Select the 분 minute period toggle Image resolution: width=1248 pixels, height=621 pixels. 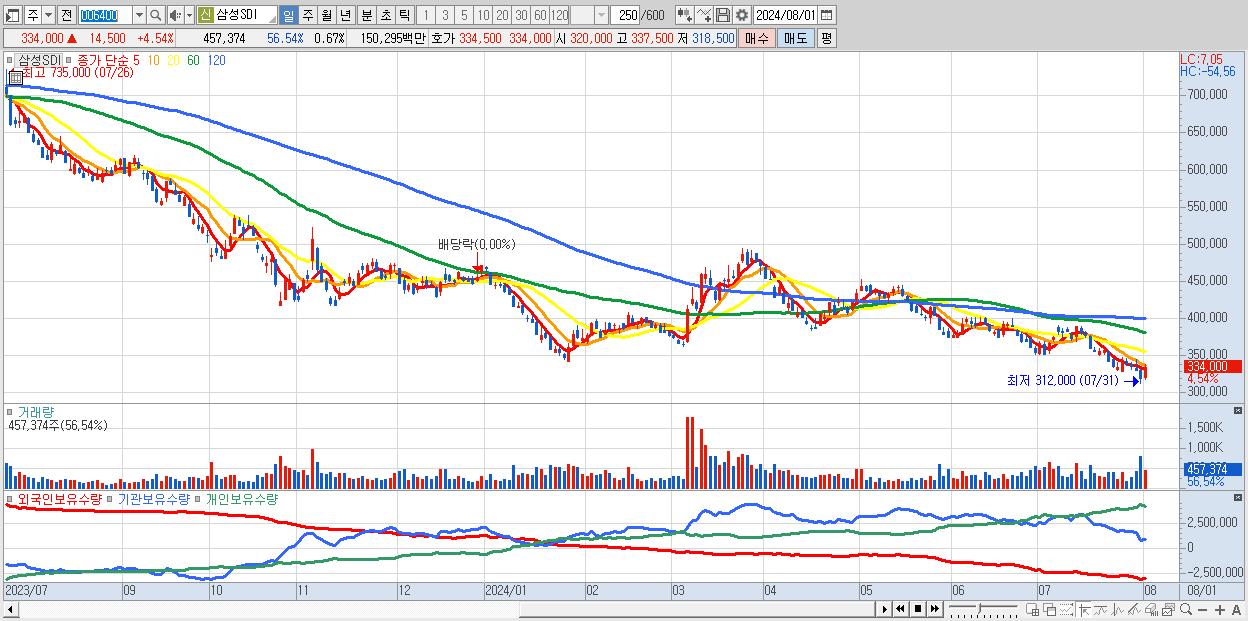point(366,16)
